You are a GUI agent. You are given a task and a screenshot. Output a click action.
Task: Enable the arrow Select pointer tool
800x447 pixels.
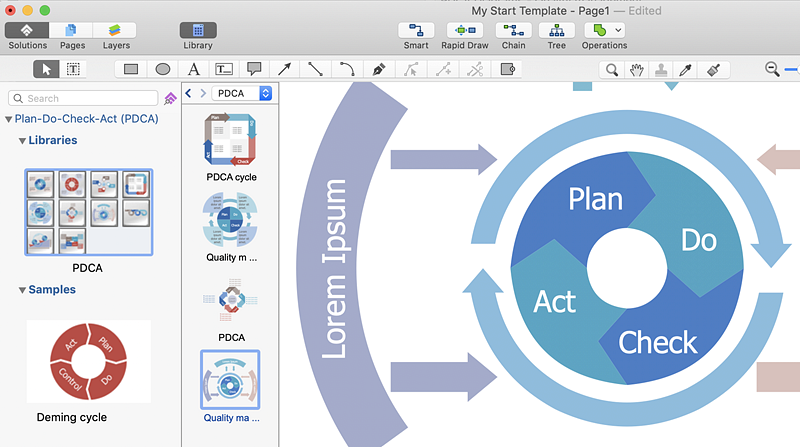click(46, 69)
